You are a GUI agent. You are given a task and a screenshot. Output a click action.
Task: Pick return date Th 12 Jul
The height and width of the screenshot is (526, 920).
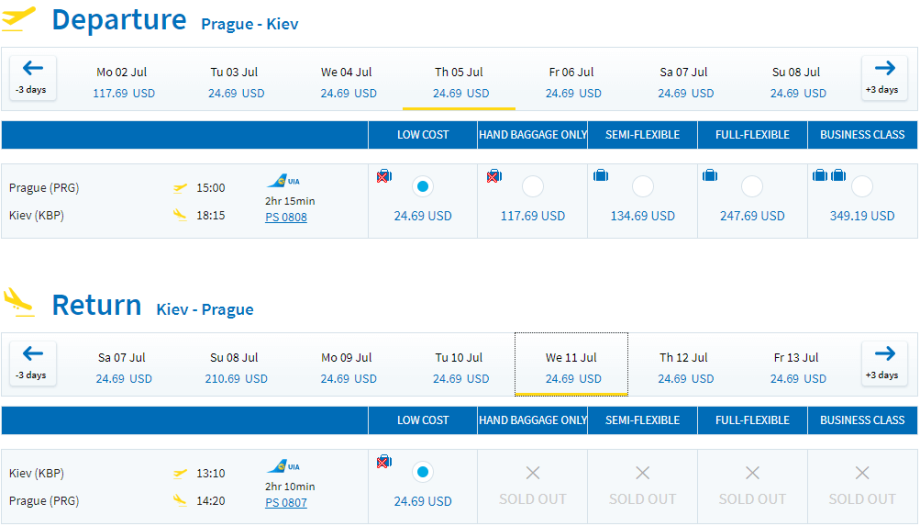click(684, 368)
